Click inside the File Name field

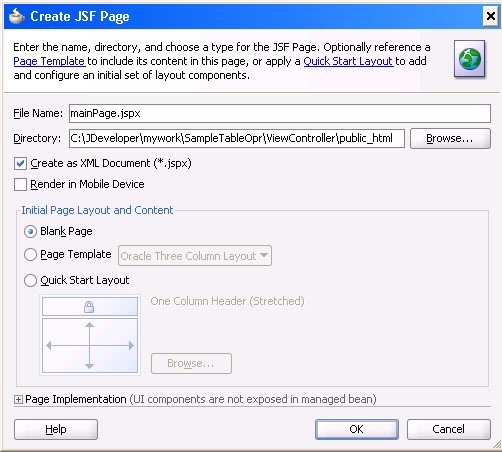pyautogui.click(x=280, y=113)
